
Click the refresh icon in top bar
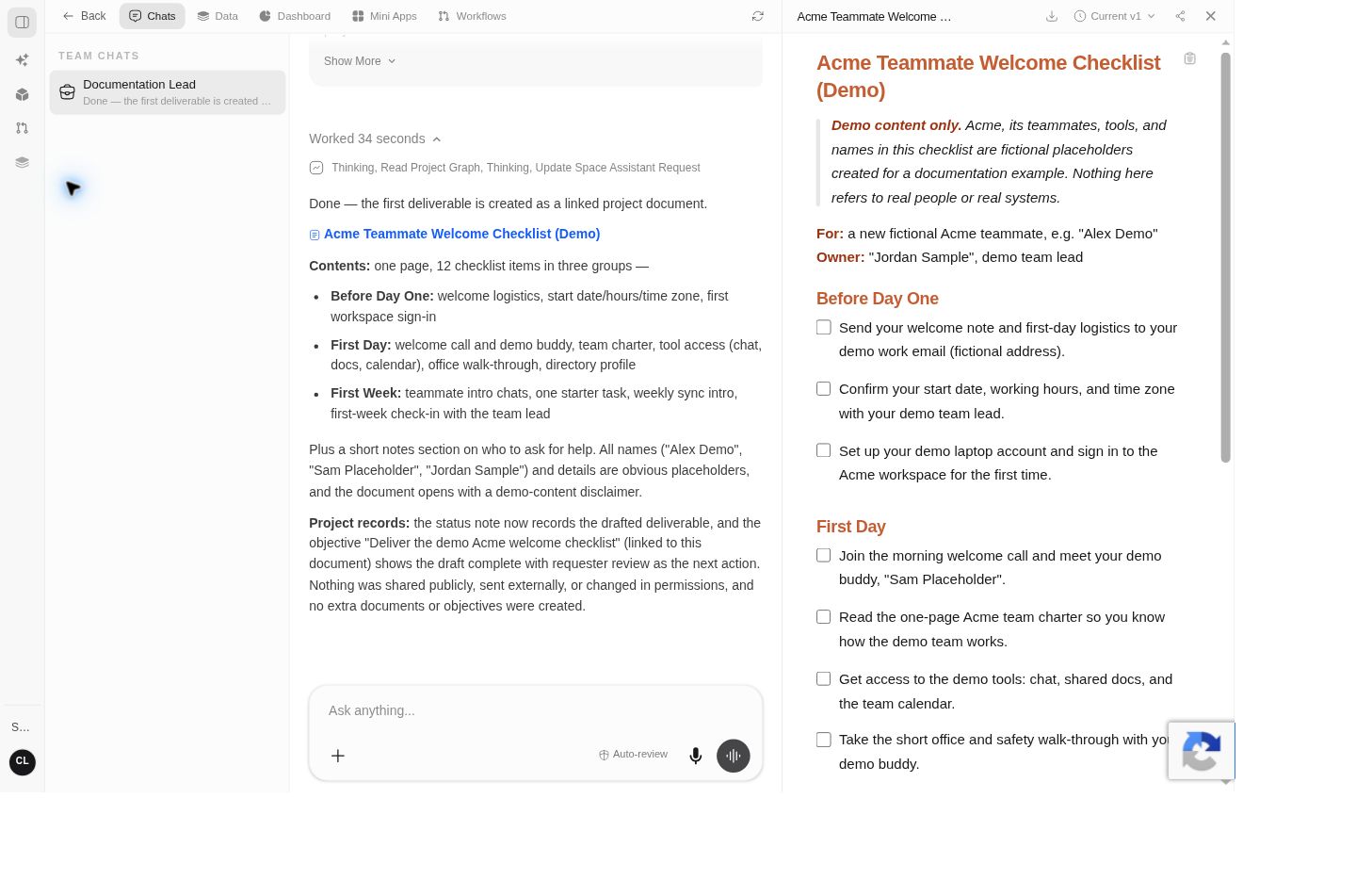[758, 16]
